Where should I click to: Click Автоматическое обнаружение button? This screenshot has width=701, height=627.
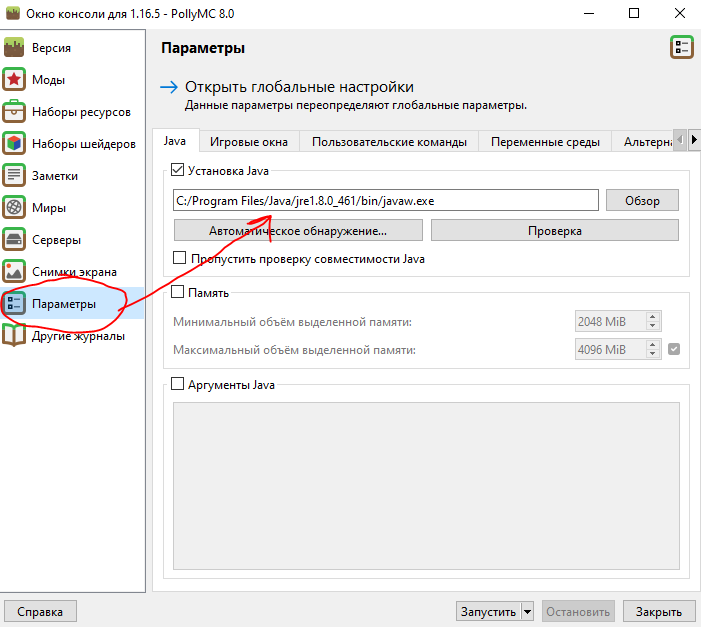(298, 230)
